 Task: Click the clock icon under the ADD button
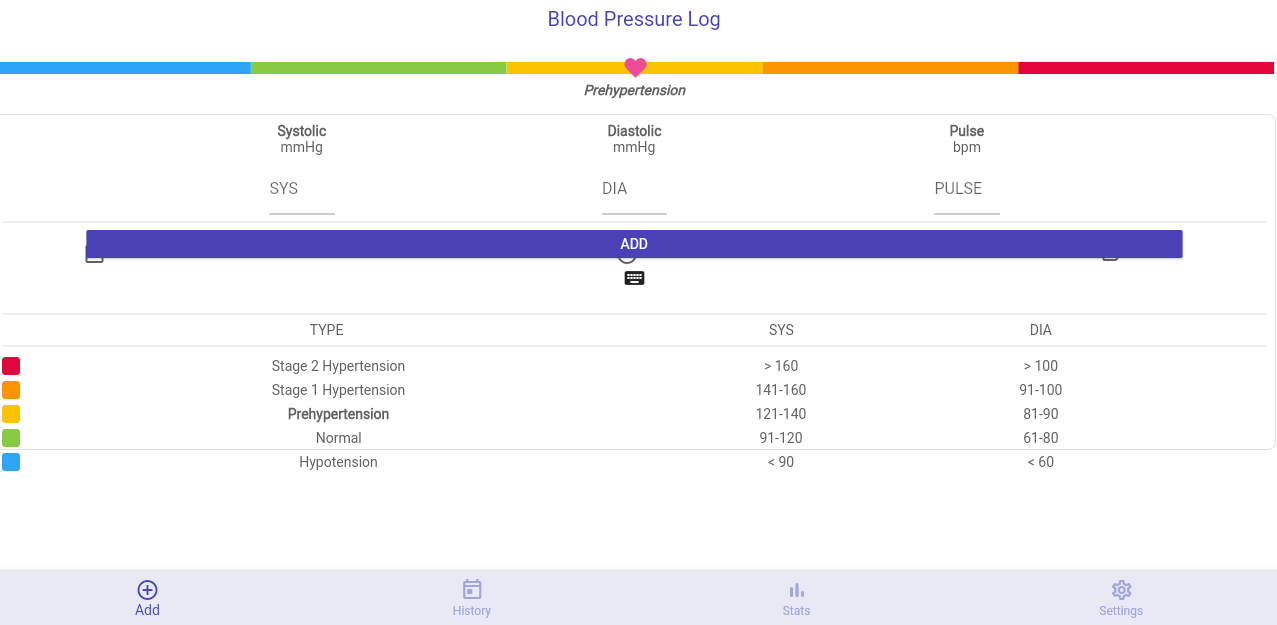[627, 254]
